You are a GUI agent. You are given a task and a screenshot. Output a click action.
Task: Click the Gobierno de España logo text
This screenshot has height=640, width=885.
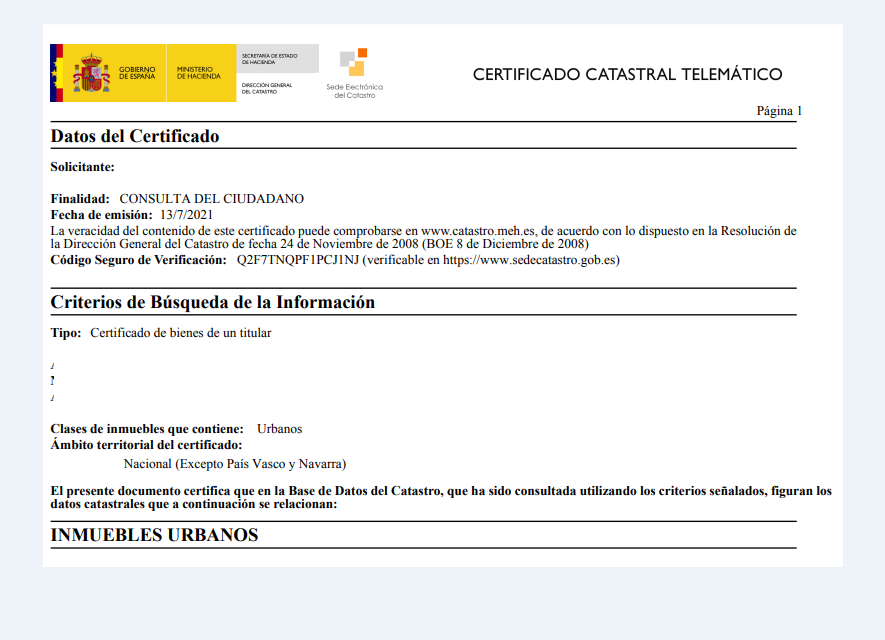[x=137, y=73]
